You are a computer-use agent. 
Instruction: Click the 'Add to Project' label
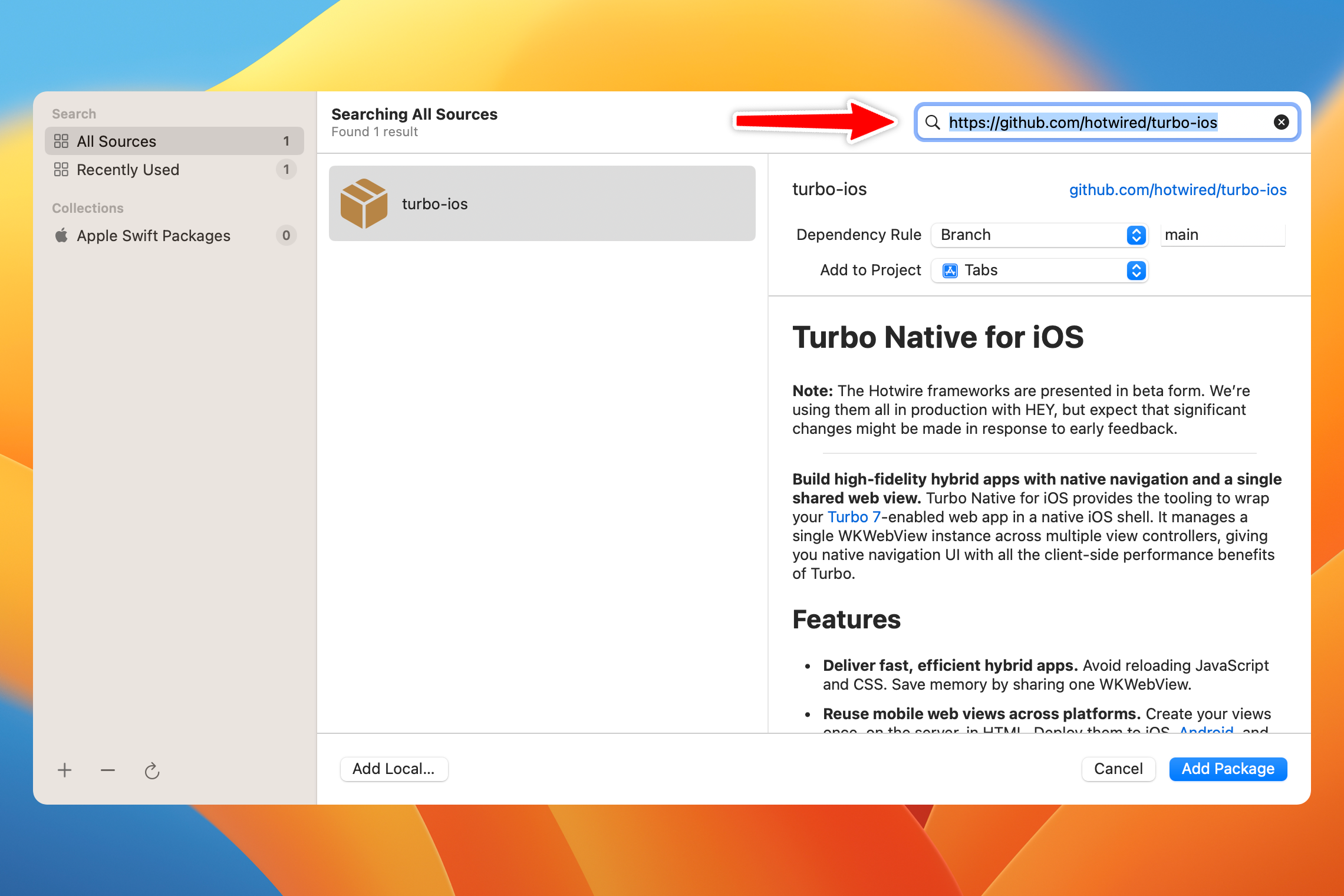(x=870, y=270)
